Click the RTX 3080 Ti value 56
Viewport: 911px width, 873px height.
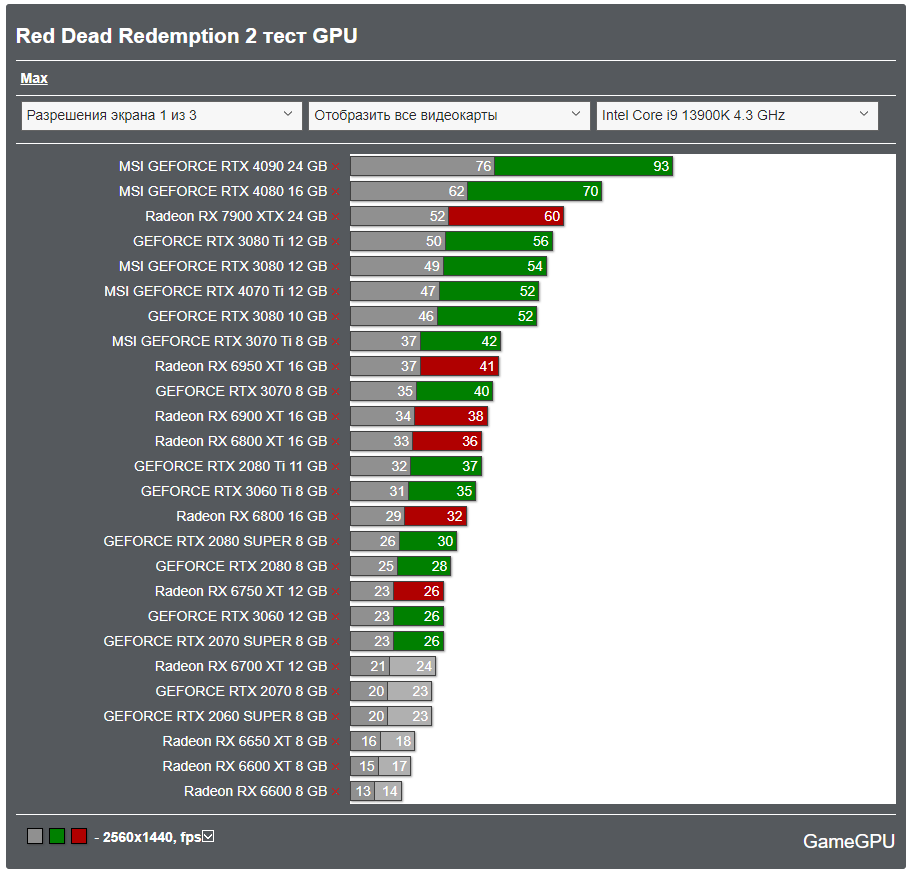click(540, 242)
